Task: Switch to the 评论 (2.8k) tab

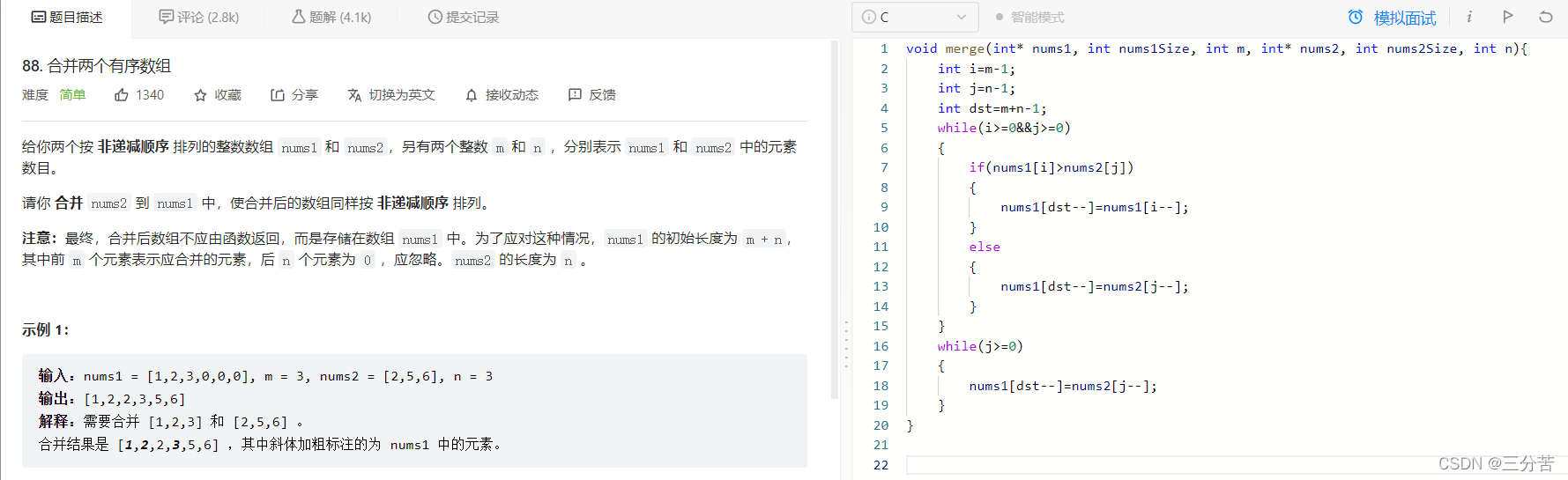Action: point(198,18)
